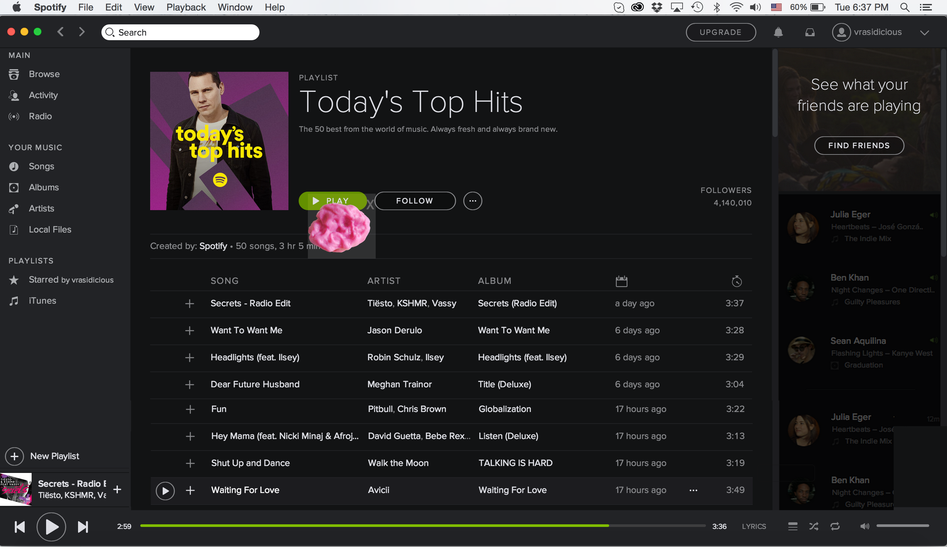Viewport: 947px width, 549px height.
Task: Open artist Jason Derulo link
Action: coord(394,330)
